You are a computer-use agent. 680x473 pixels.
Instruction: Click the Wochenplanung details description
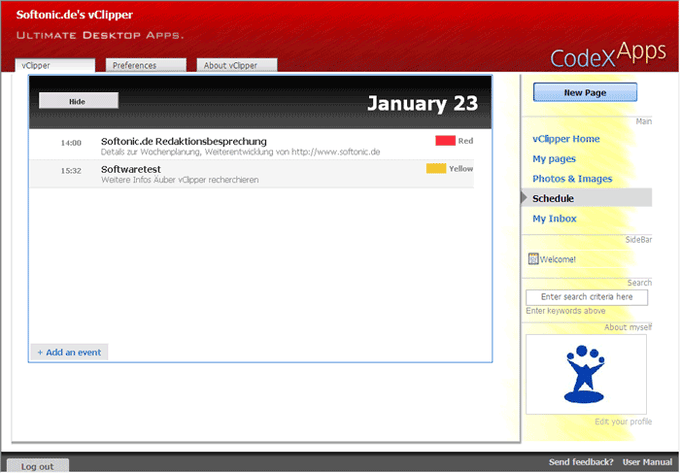pos(241,152)
